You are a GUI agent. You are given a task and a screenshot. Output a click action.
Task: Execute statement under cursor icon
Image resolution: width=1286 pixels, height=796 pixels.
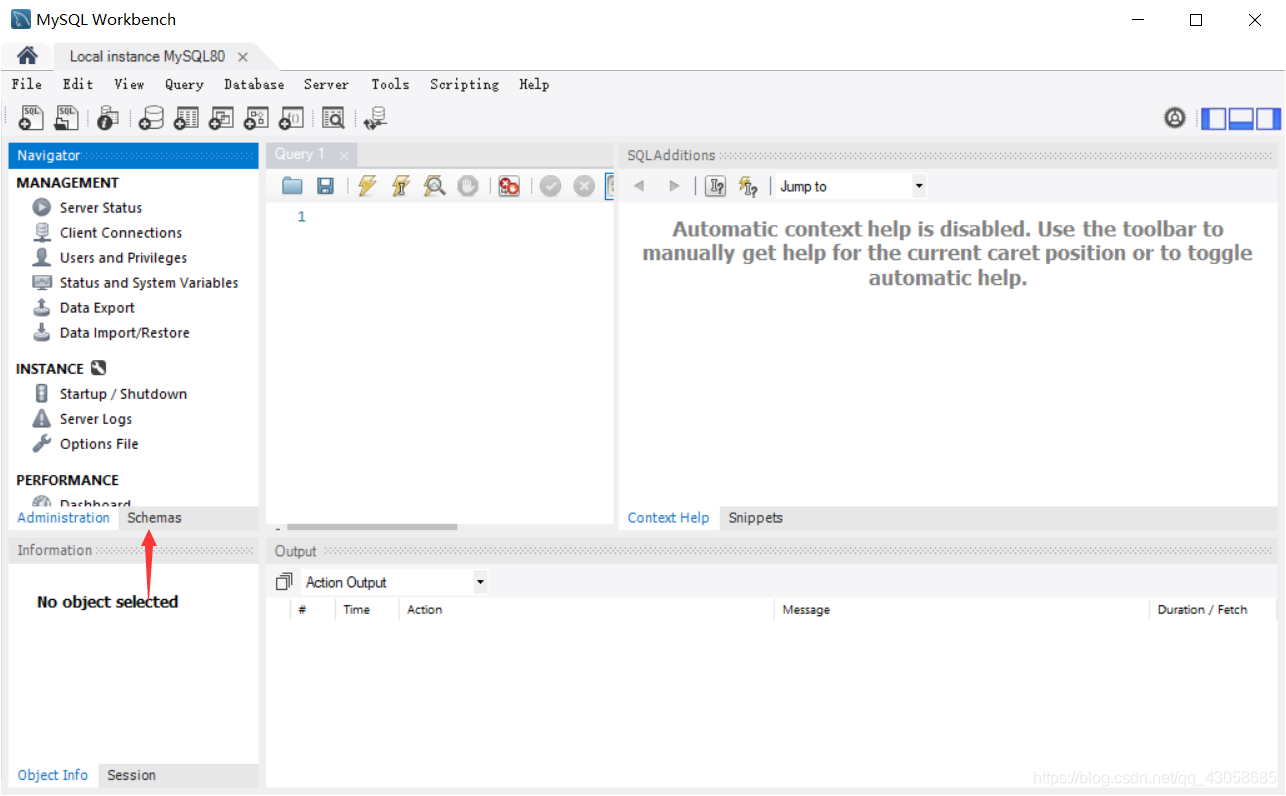[401, 186]
